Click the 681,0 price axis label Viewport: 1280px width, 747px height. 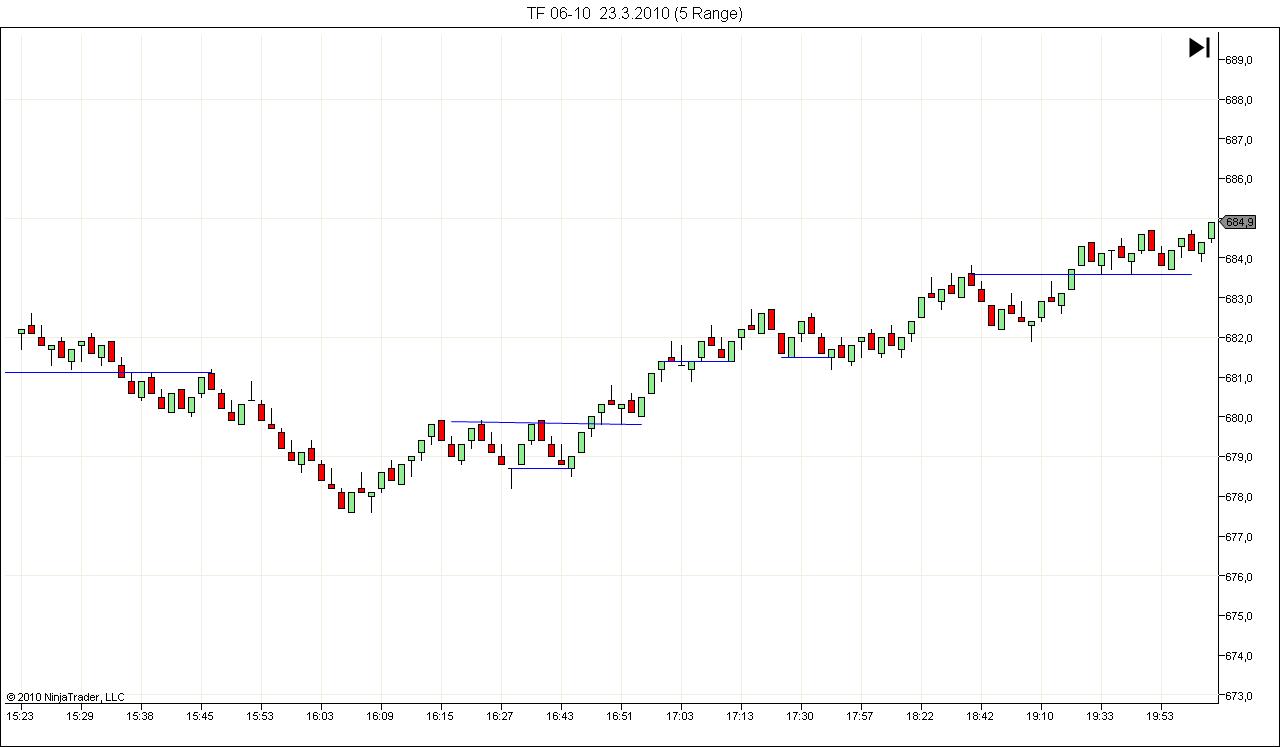1239,378
